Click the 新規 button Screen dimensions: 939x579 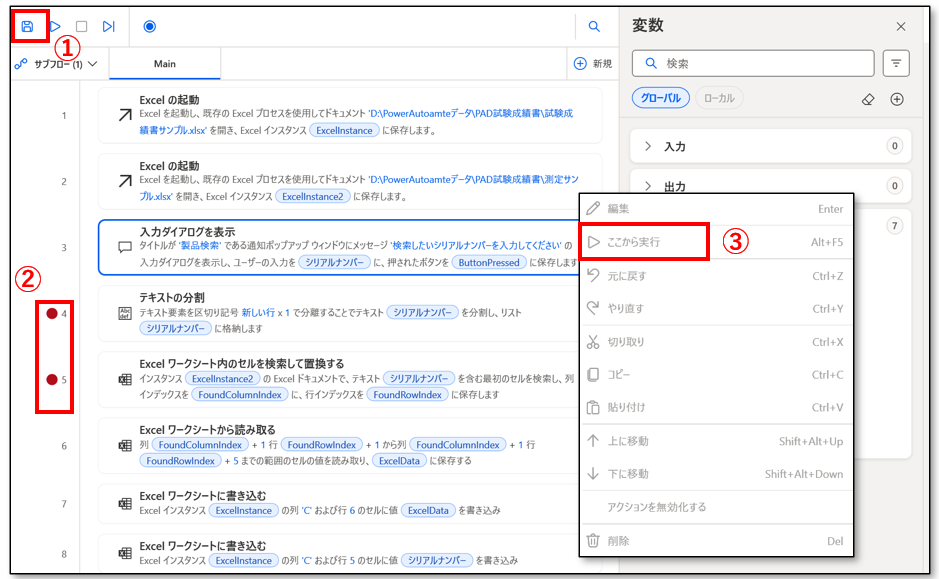(x=592, y=64)
